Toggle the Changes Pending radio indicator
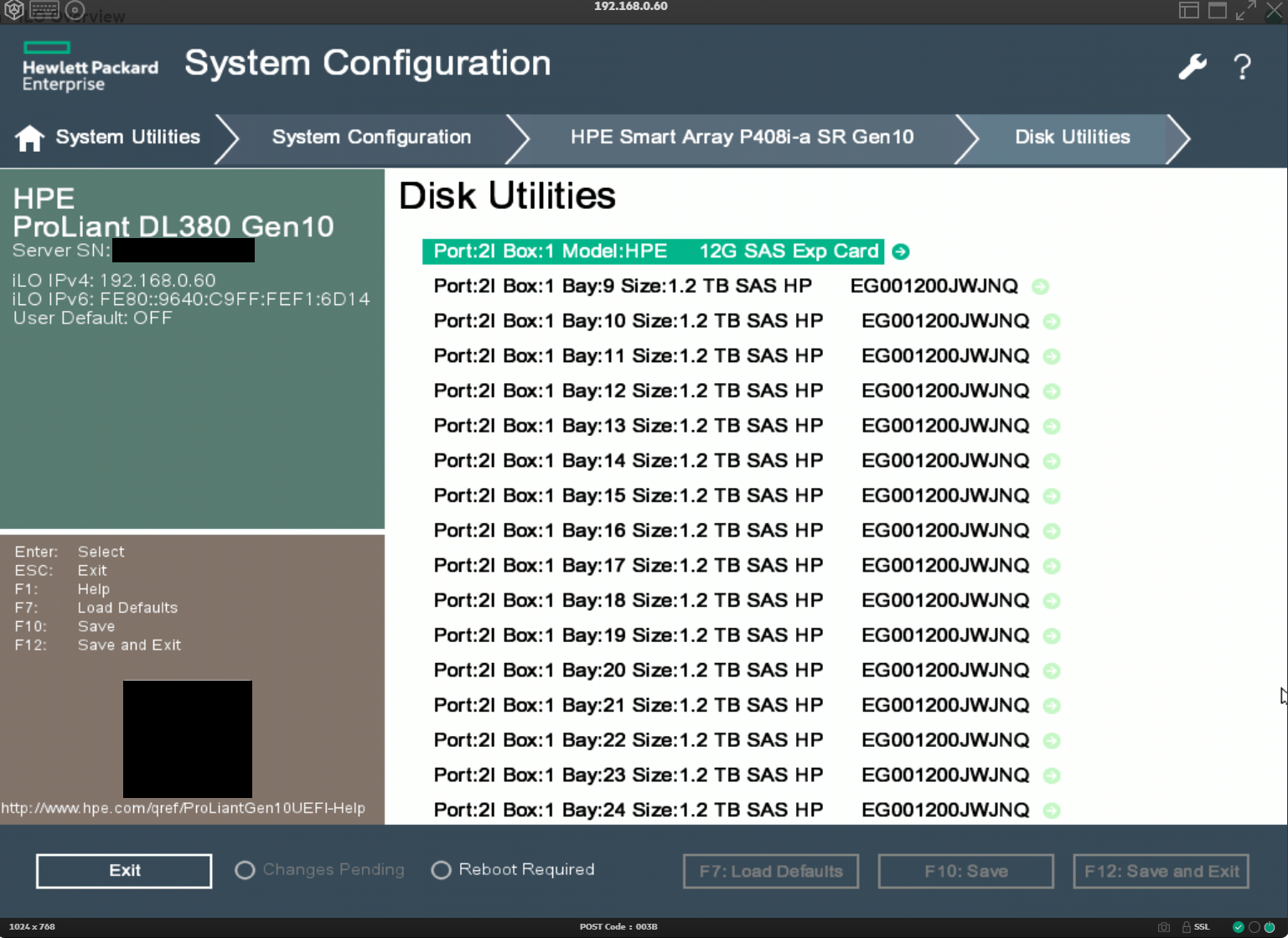Screen dimensions: 1288x938 click(245, 870)
